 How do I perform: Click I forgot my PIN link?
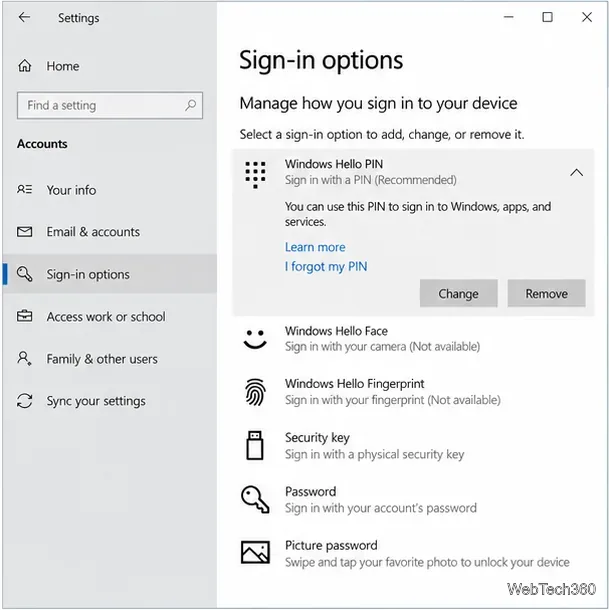[326, 266]
